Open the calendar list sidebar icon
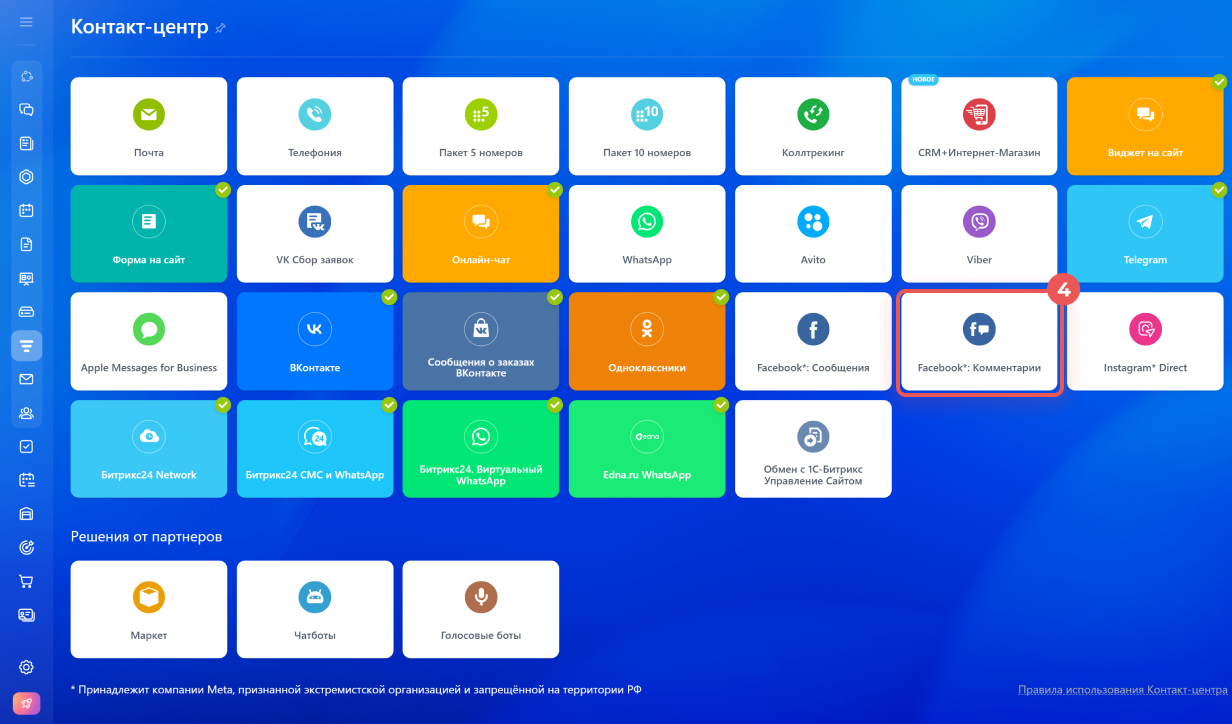Viewport: 1232px width, 724px height. (27, 480)
